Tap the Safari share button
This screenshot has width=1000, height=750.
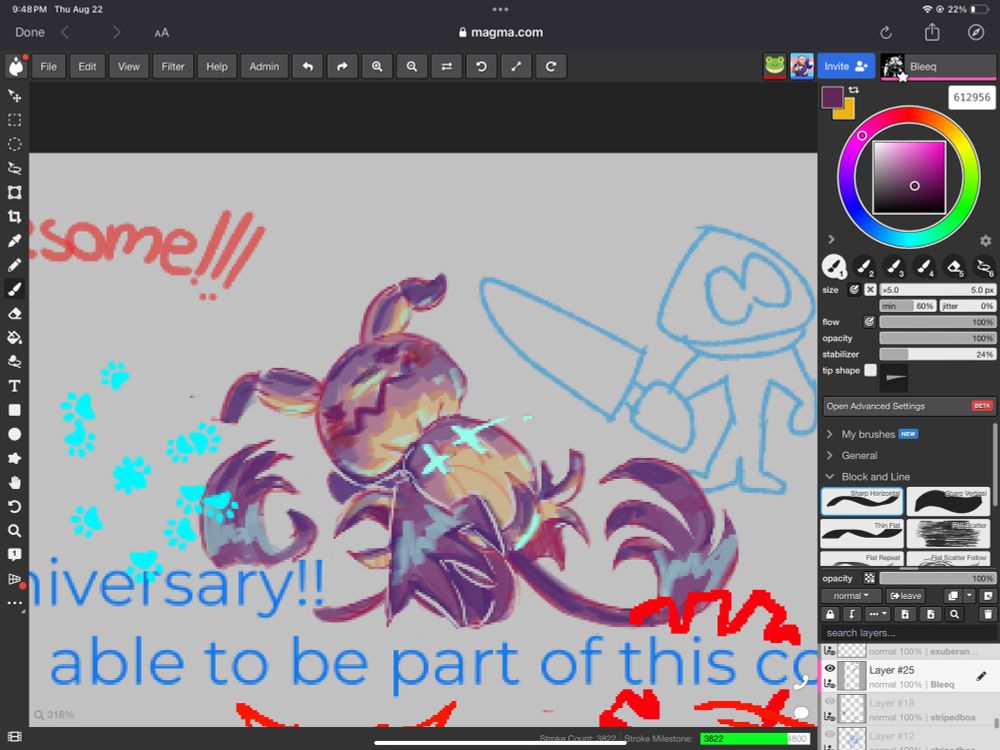[x=932, y=32]
